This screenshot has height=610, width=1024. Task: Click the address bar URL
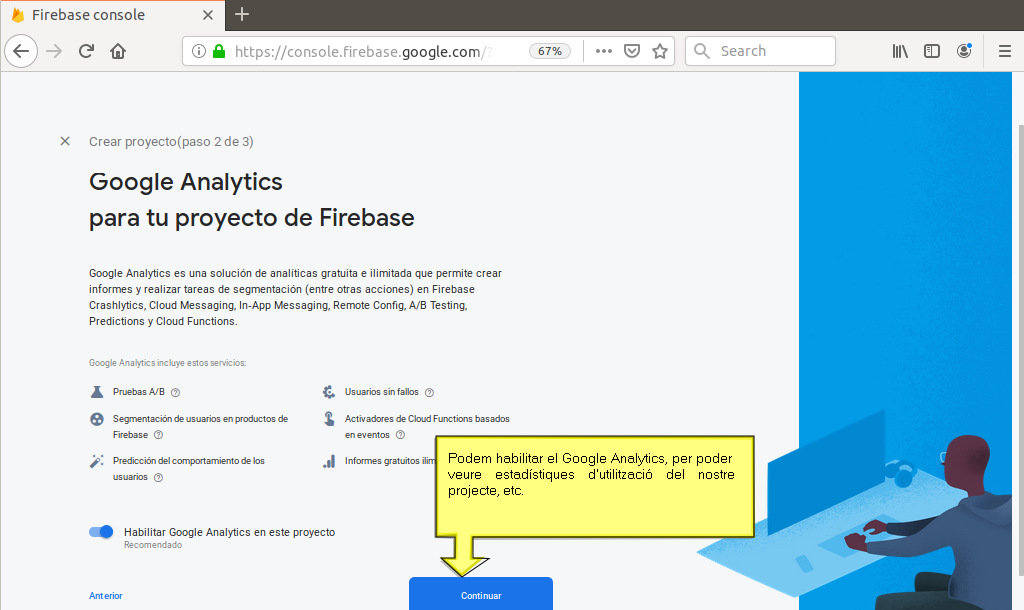(362, 52)
